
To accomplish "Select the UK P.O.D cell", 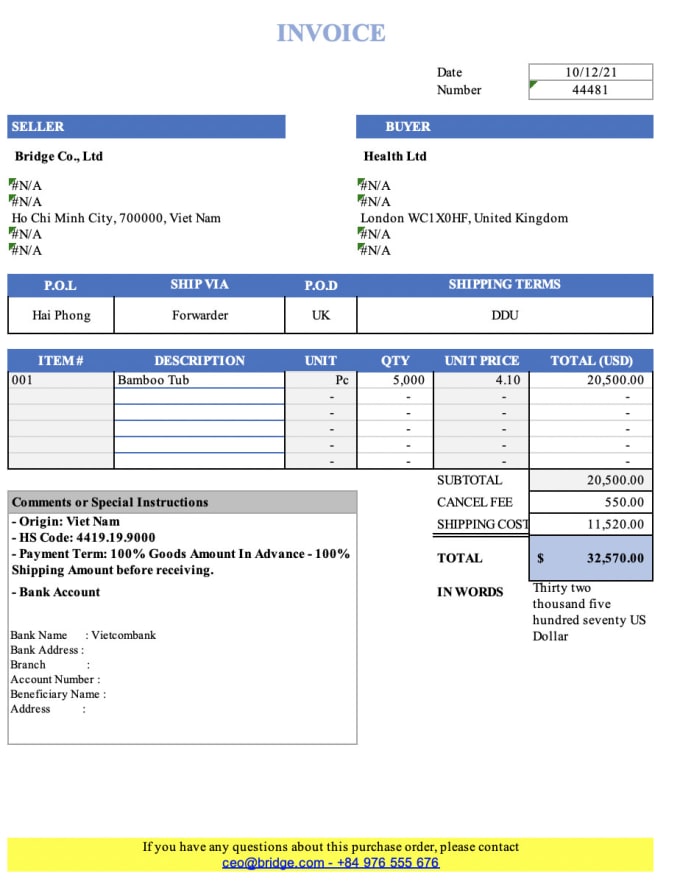I will pos(321,315).
